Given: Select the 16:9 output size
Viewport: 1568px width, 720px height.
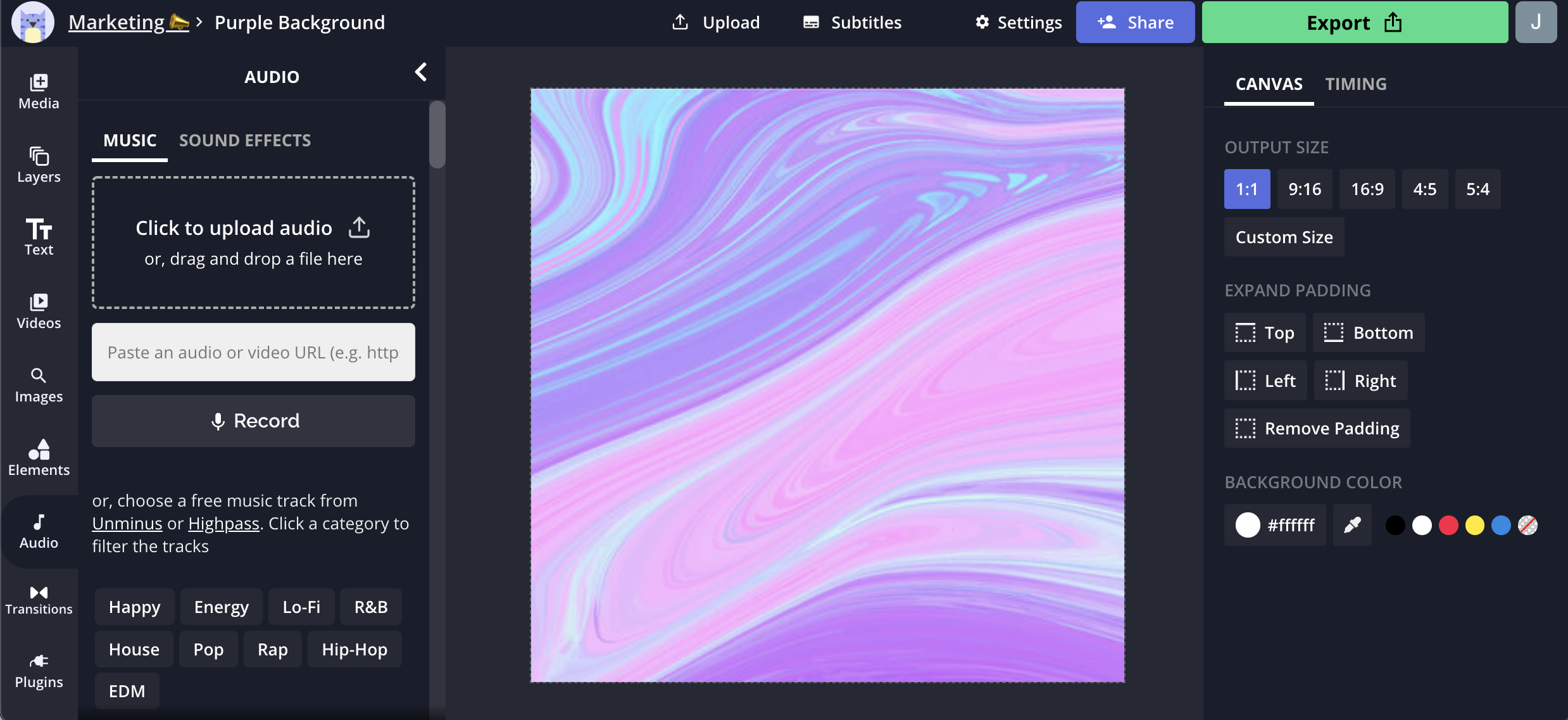Looking at the screenshot, I should (1367, 189).
